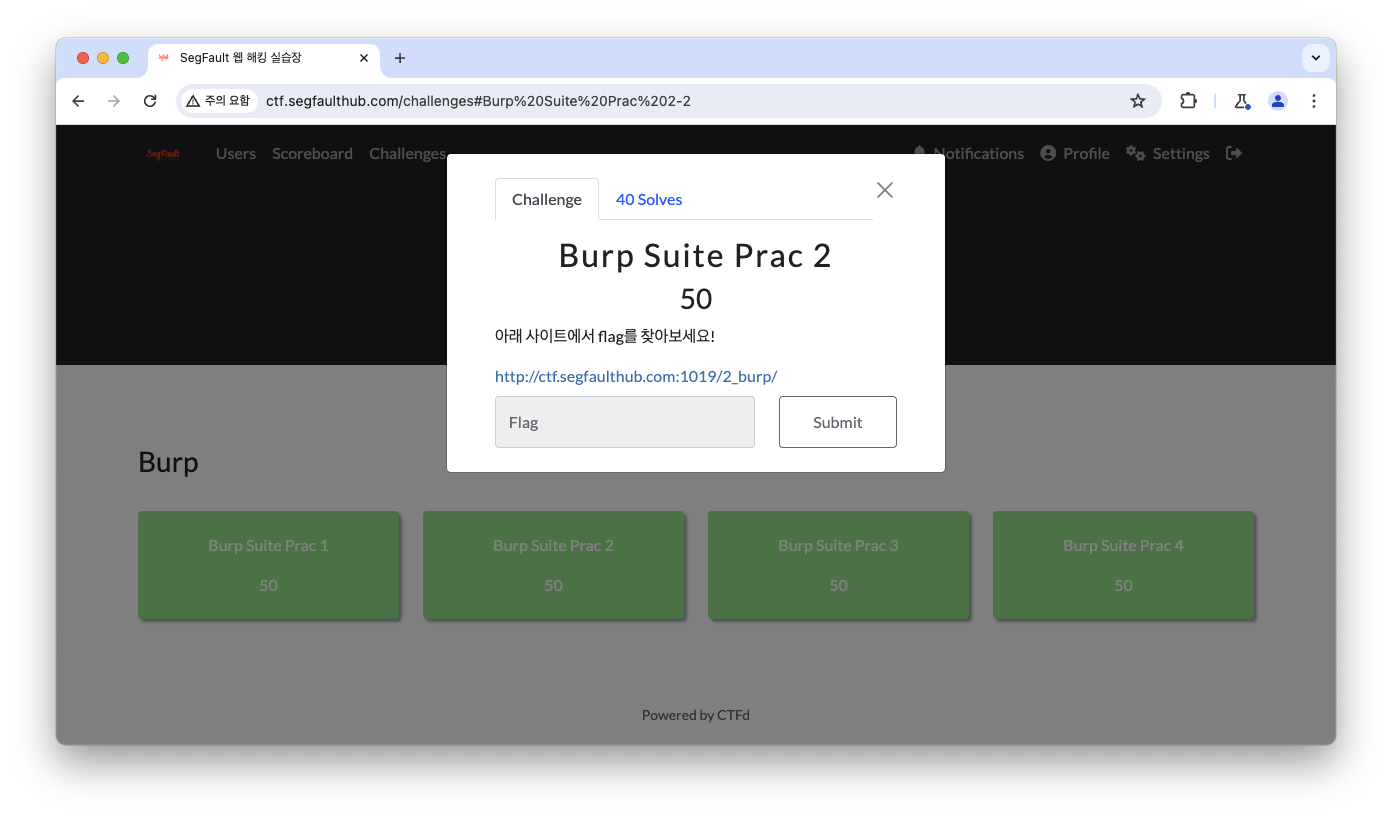Open the Burp Suite Prac 1 challenge card
The height and width of the screenshot is (819, 1392).
click(268, 565)
